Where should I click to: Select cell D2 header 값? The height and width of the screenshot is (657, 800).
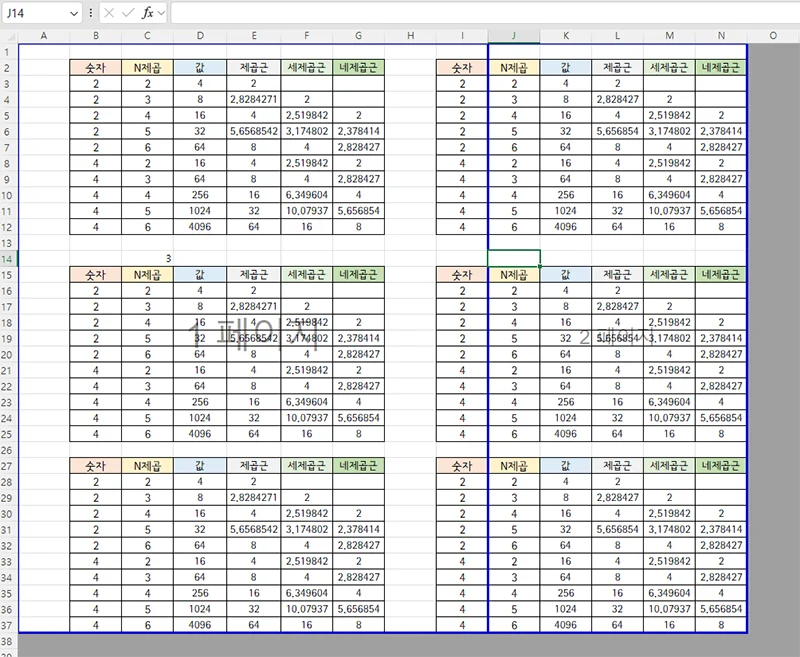pos(200,68)
